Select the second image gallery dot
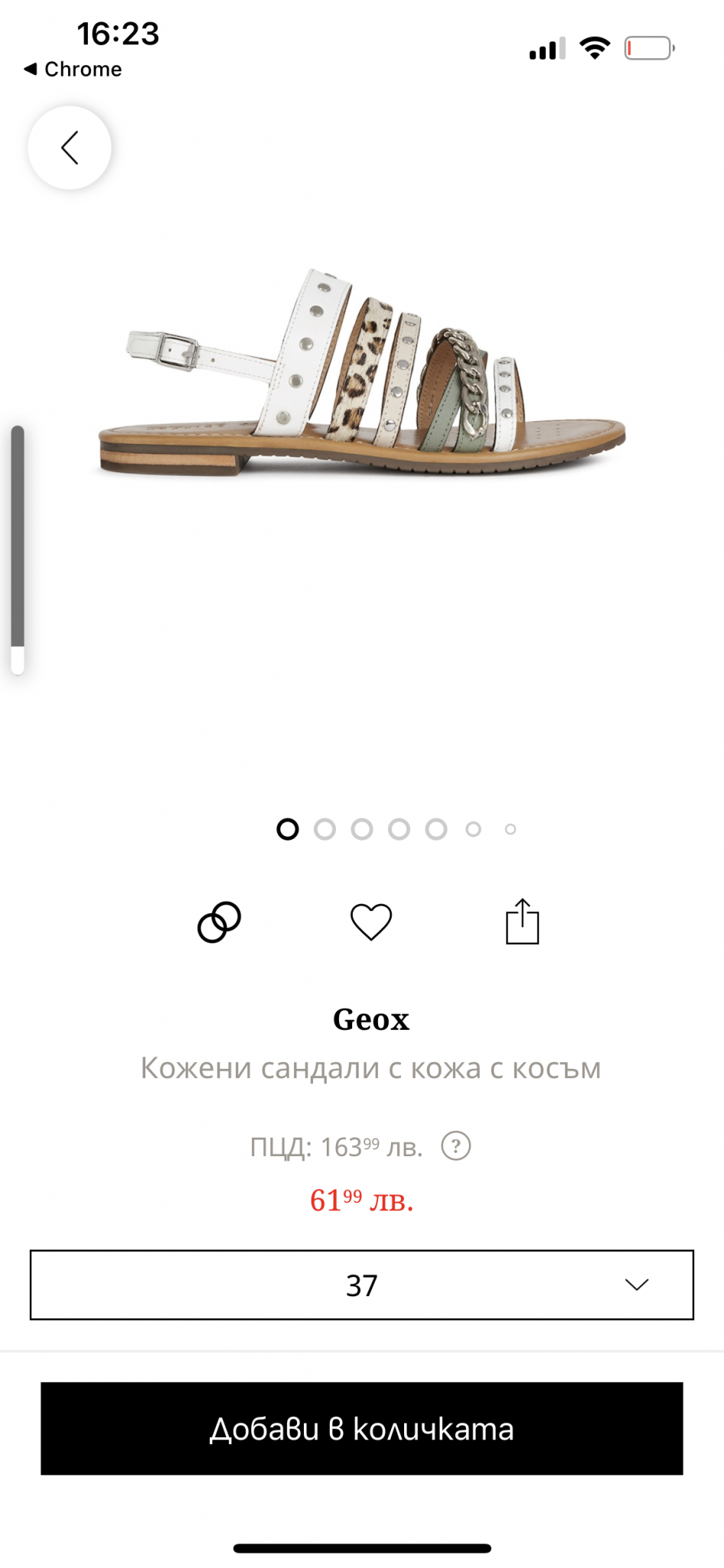Viewport: 724px width, 1568px height. (324, 829)
